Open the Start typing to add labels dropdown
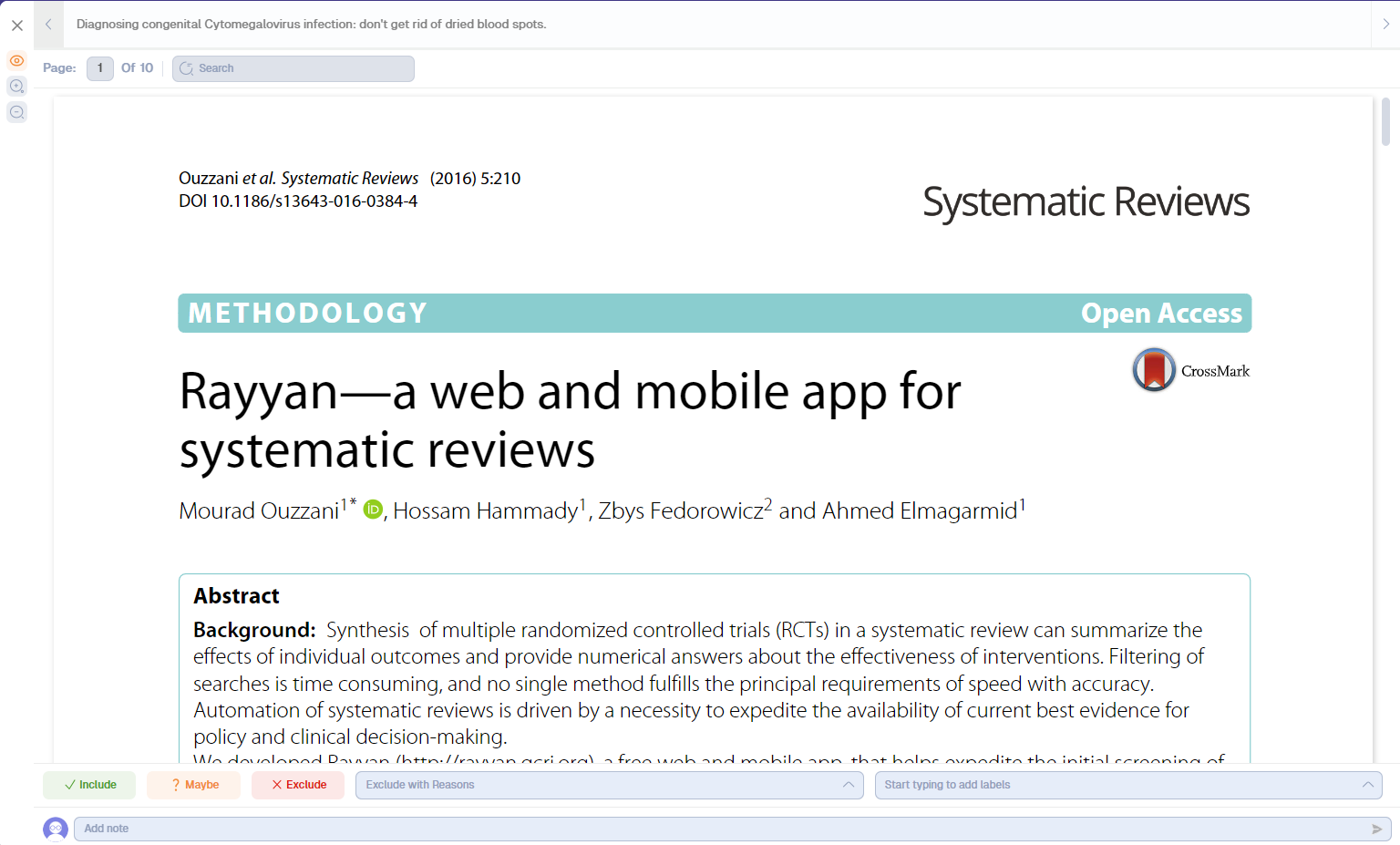This screenshot has width=1400, height=845. coord(1128,785)
